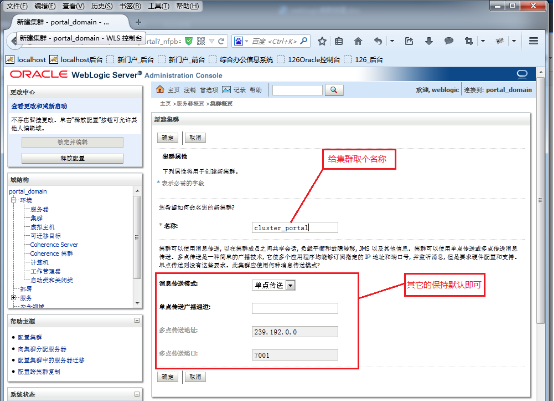Click the chat bubble toolbar icon

[449, 41]
